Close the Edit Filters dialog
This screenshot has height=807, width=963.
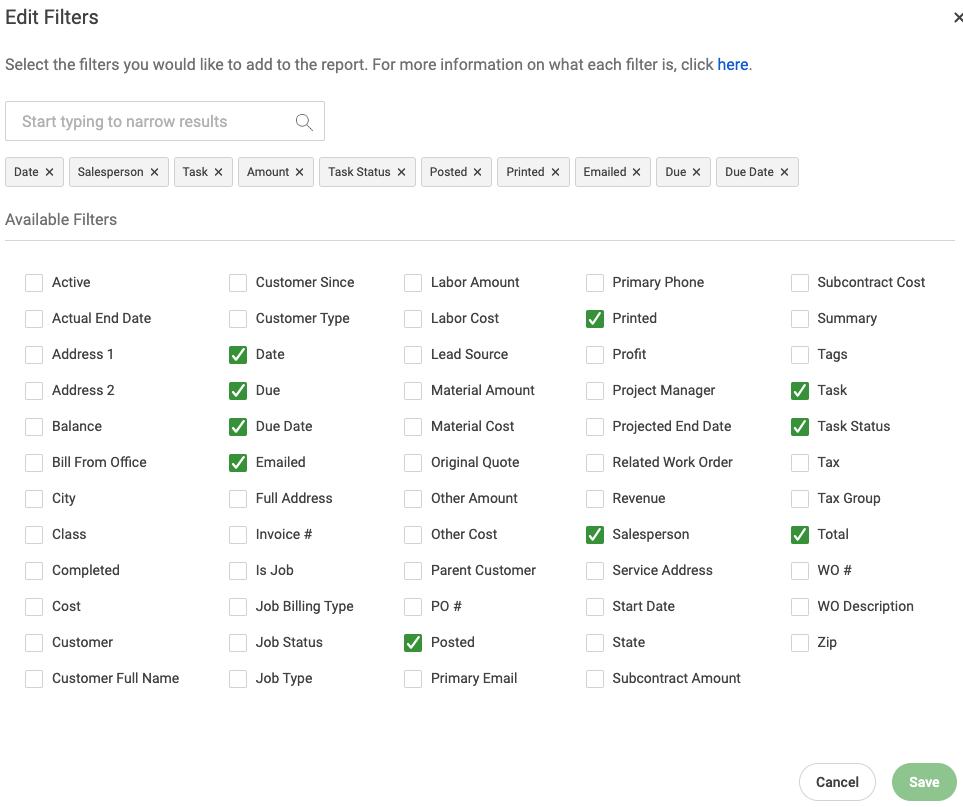(x=957, y=18)
